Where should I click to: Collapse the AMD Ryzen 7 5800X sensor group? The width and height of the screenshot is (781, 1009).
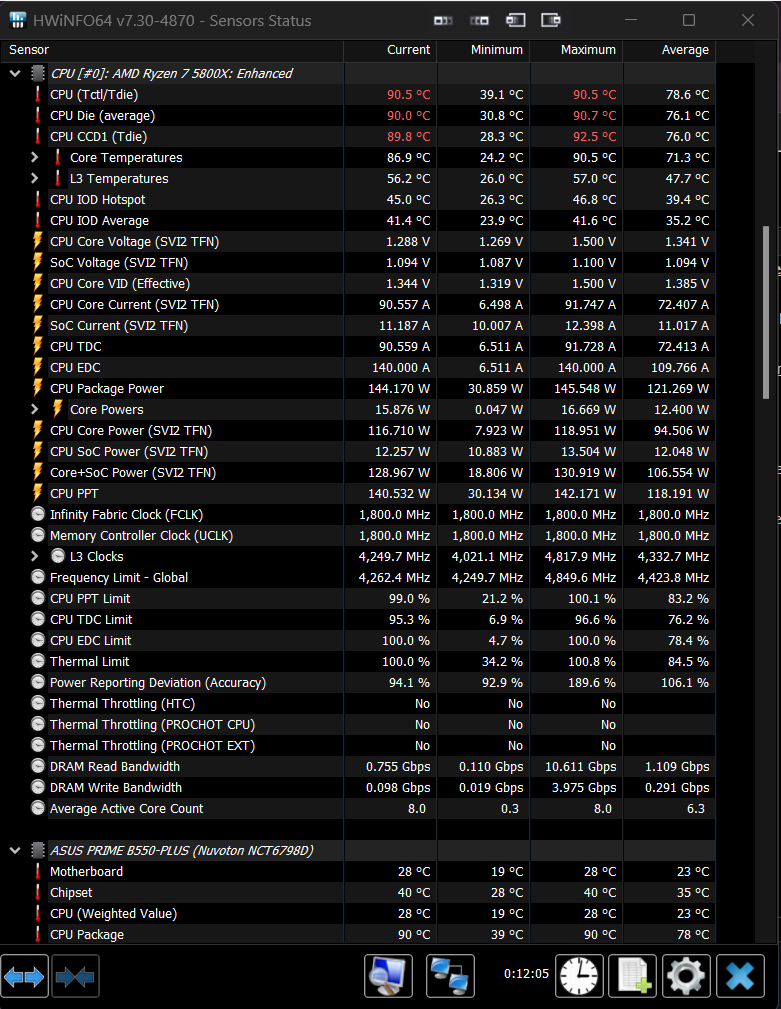point(15,73)
